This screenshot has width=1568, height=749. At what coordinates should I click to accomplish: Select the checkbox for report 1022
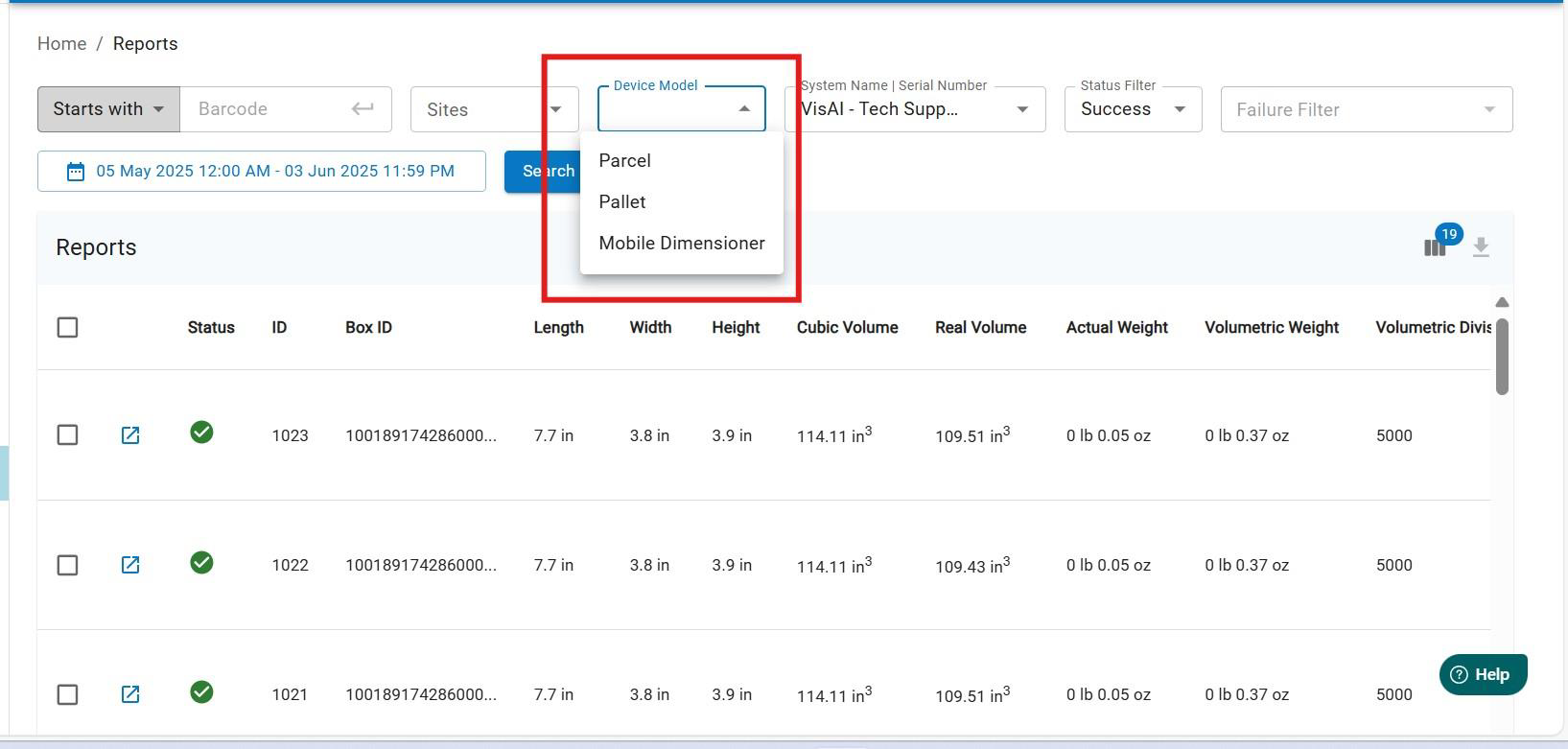(x=67, y=565)
